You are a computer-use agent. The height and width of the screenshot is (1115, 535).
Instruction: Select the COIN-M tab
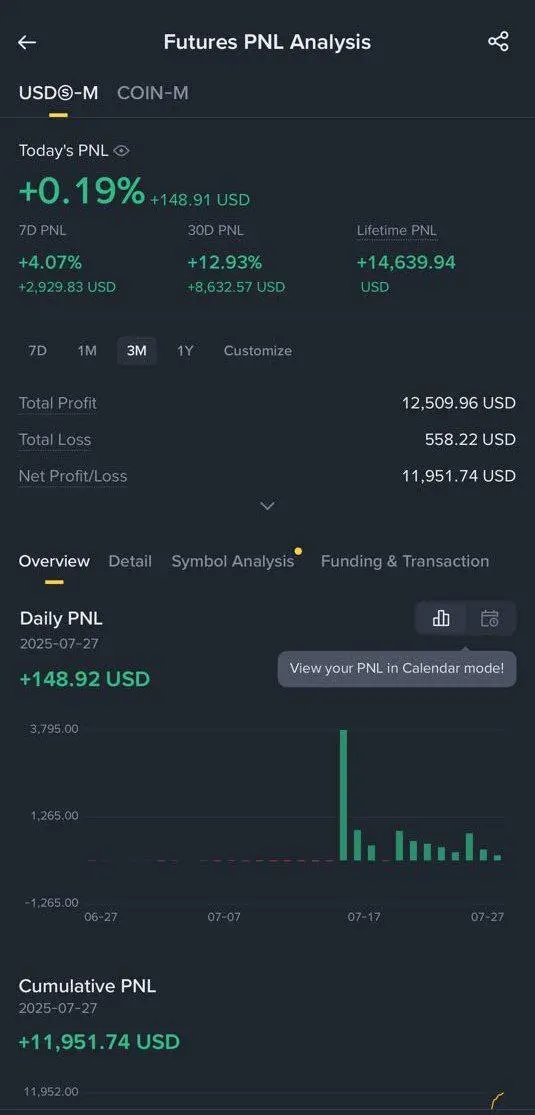point(153,93)
